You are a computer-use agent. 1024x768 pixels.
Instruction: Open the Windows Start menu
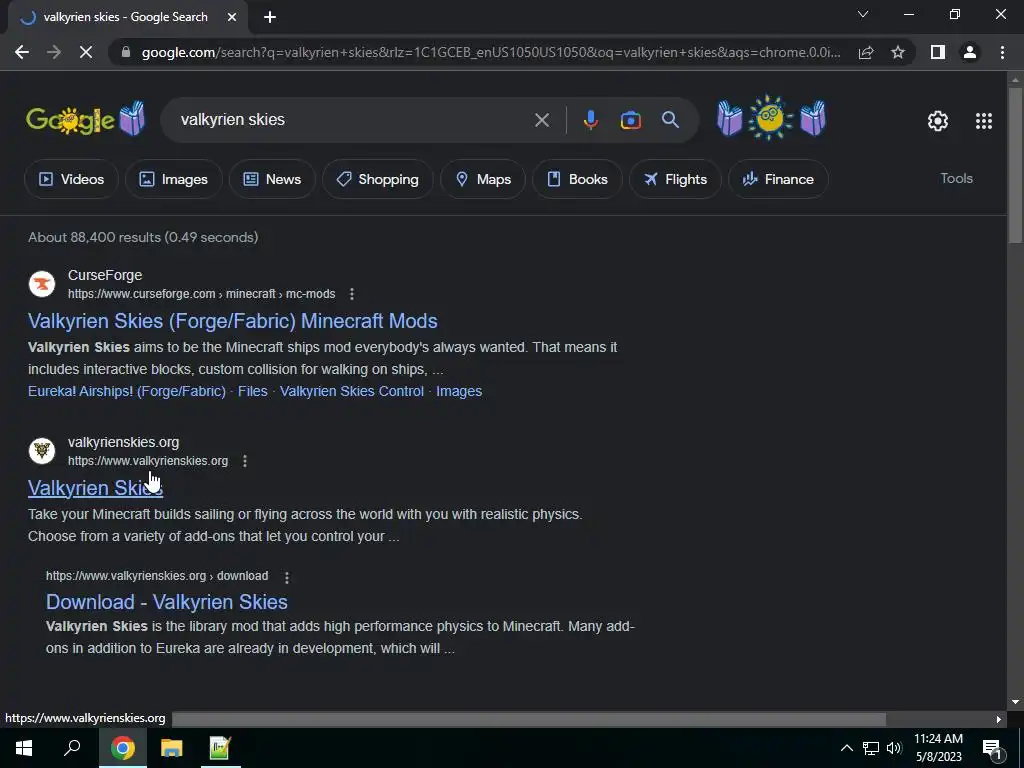(x=24, y=748)
